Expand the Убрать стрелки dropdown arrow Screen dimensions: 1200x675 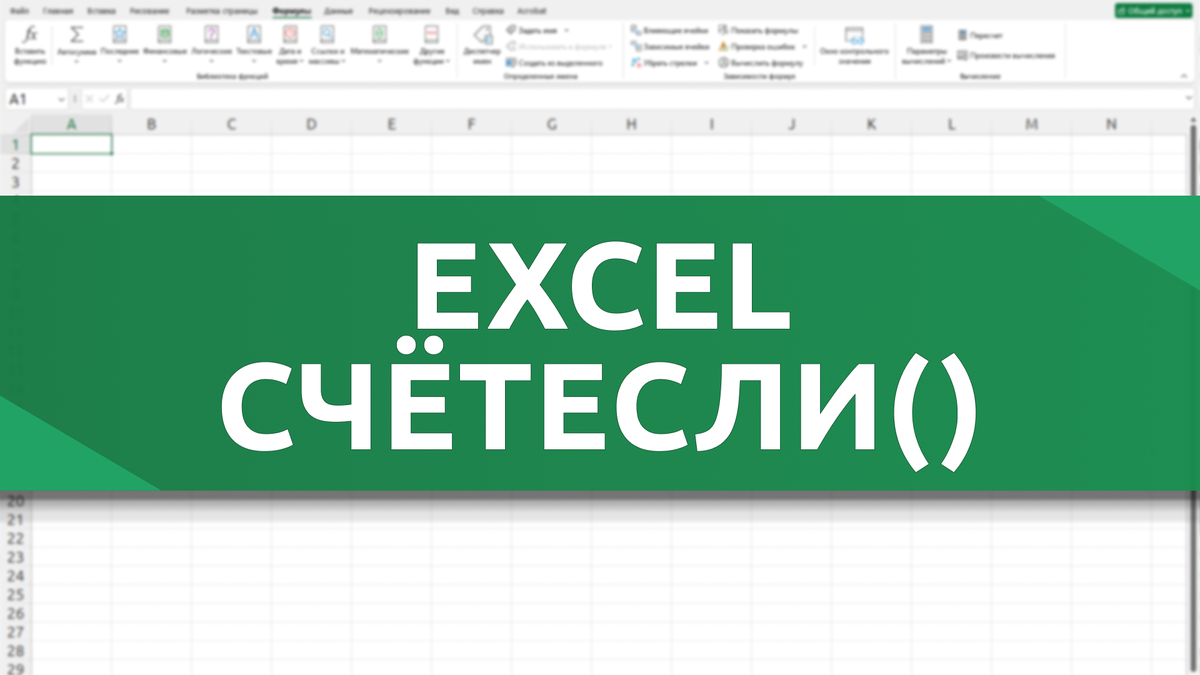click(706, 62)
